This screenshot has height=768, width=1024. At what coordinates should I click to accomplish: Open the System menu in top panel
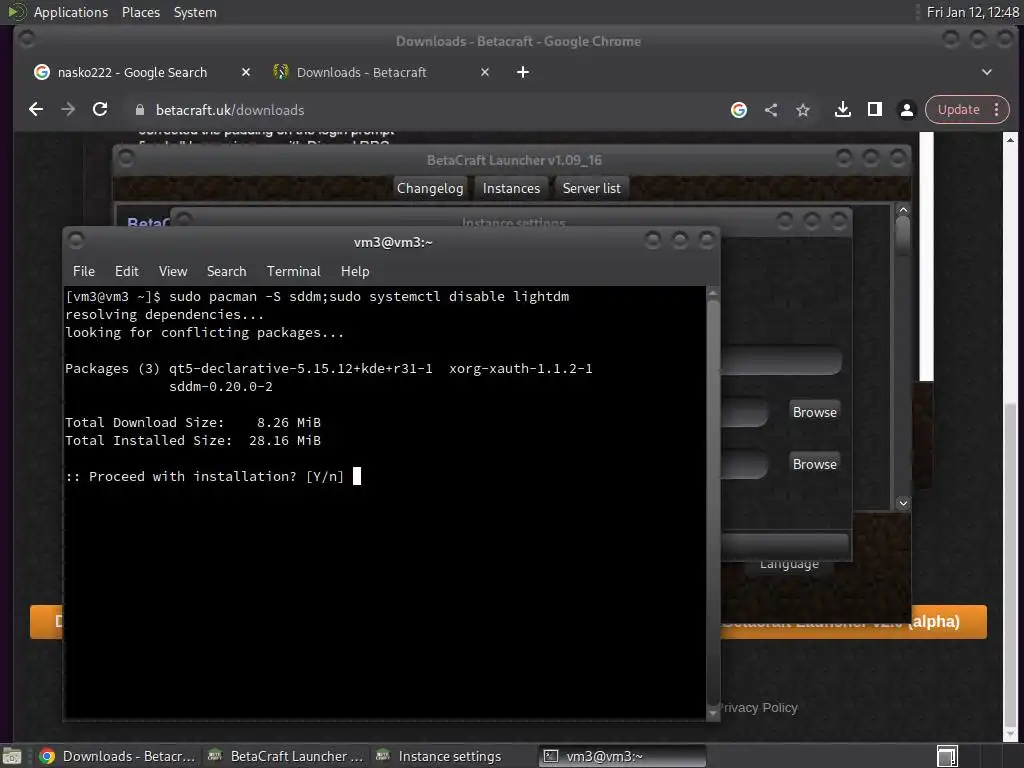coord(195,12)
